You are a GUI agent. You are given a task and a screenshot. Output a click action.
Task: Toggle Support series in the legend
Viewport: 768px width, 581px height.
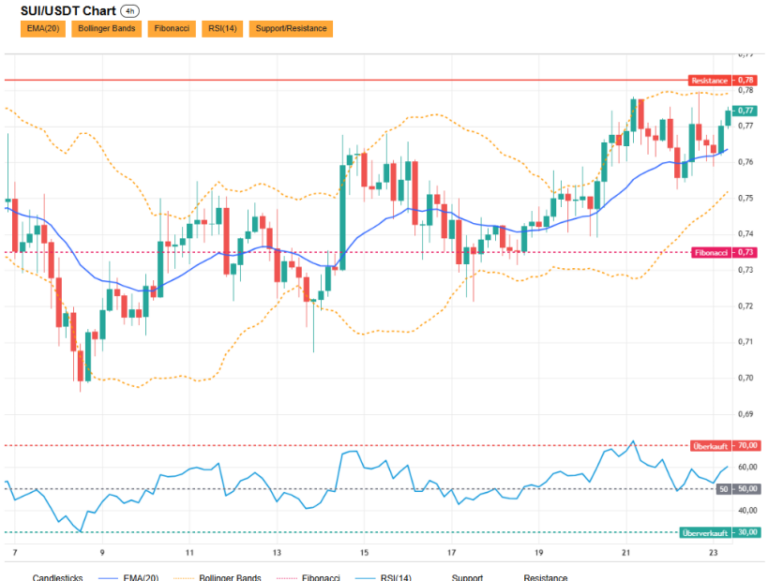pos(467,577)
